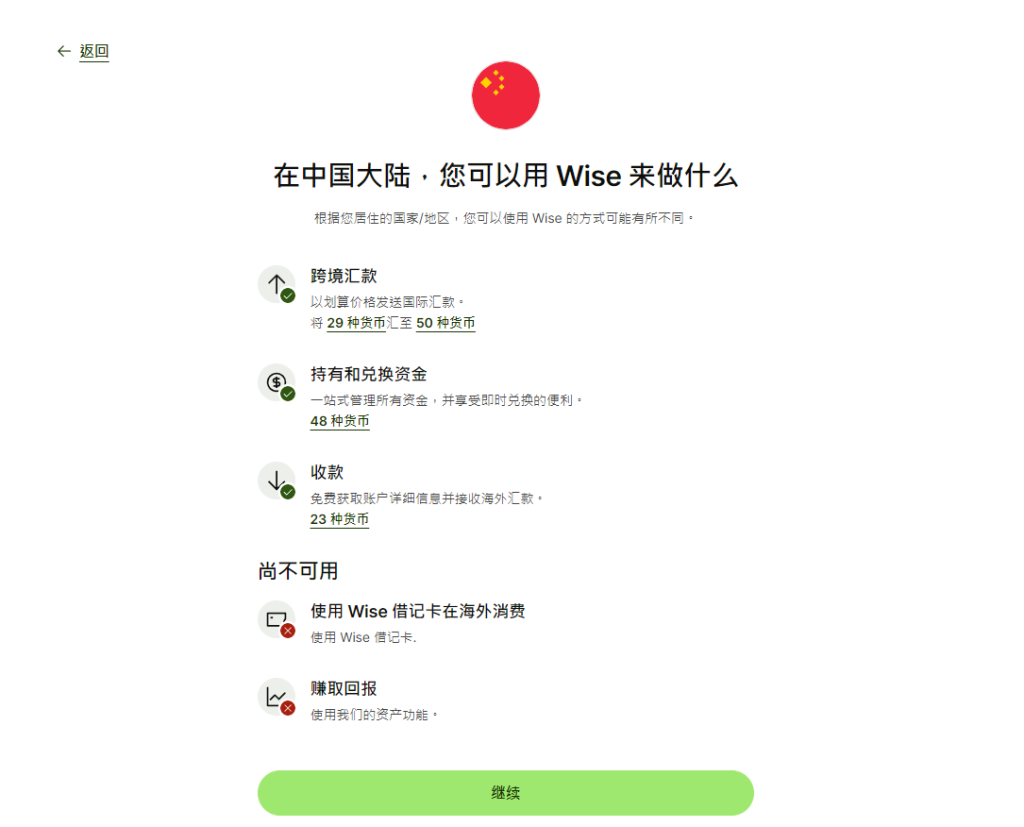The image size is (1024, 827).
Task: Click the 持有和兑换资金 heading
Action: pos(368,374)
